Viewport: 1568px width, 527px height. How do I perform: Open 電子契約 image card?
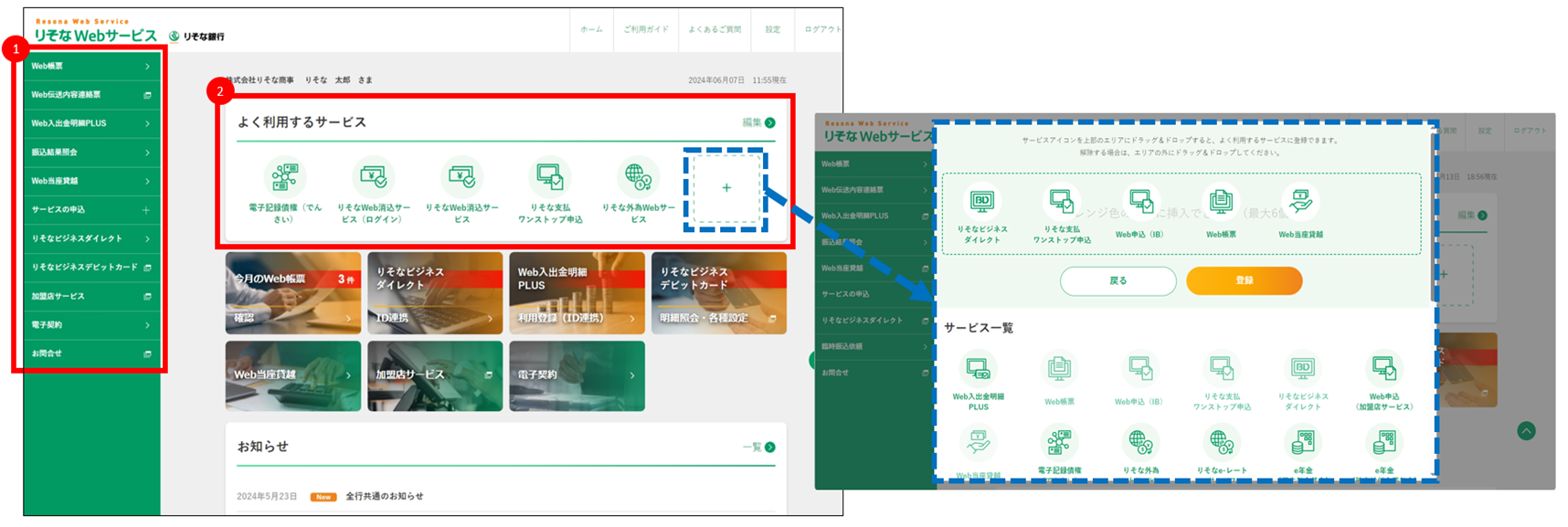tap(577, 376)
